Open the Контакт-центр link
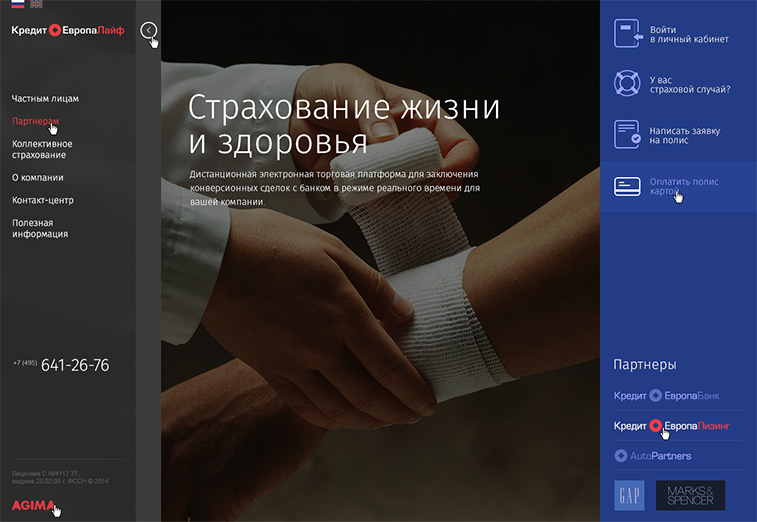757x522 pixels. click(x=43, y=200)
